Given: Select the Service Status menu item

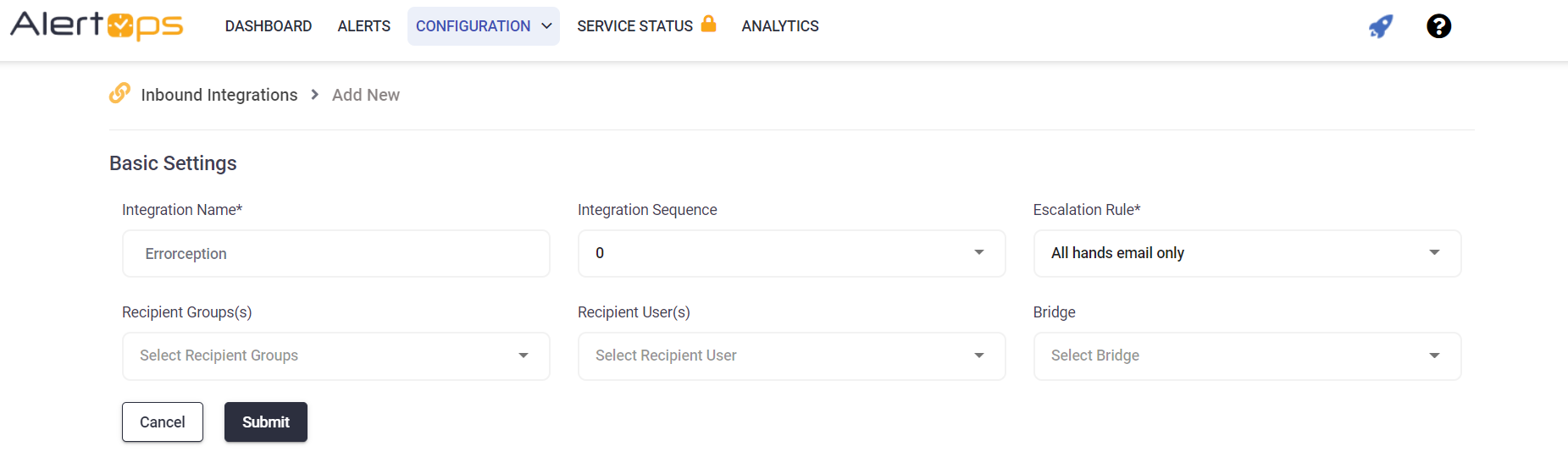Looking at the screenshot, I should tap(634, 26).
